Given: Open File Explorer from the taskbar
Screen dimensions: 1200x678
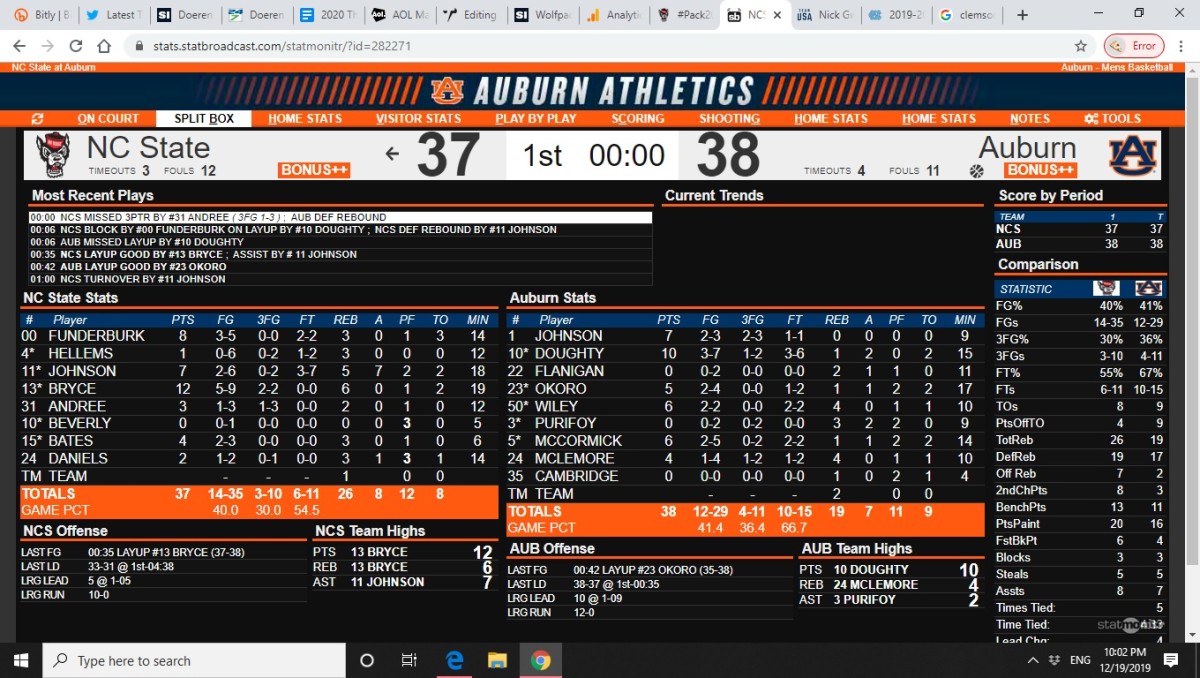Looking at the screenshot, I should tap(497, 660).
